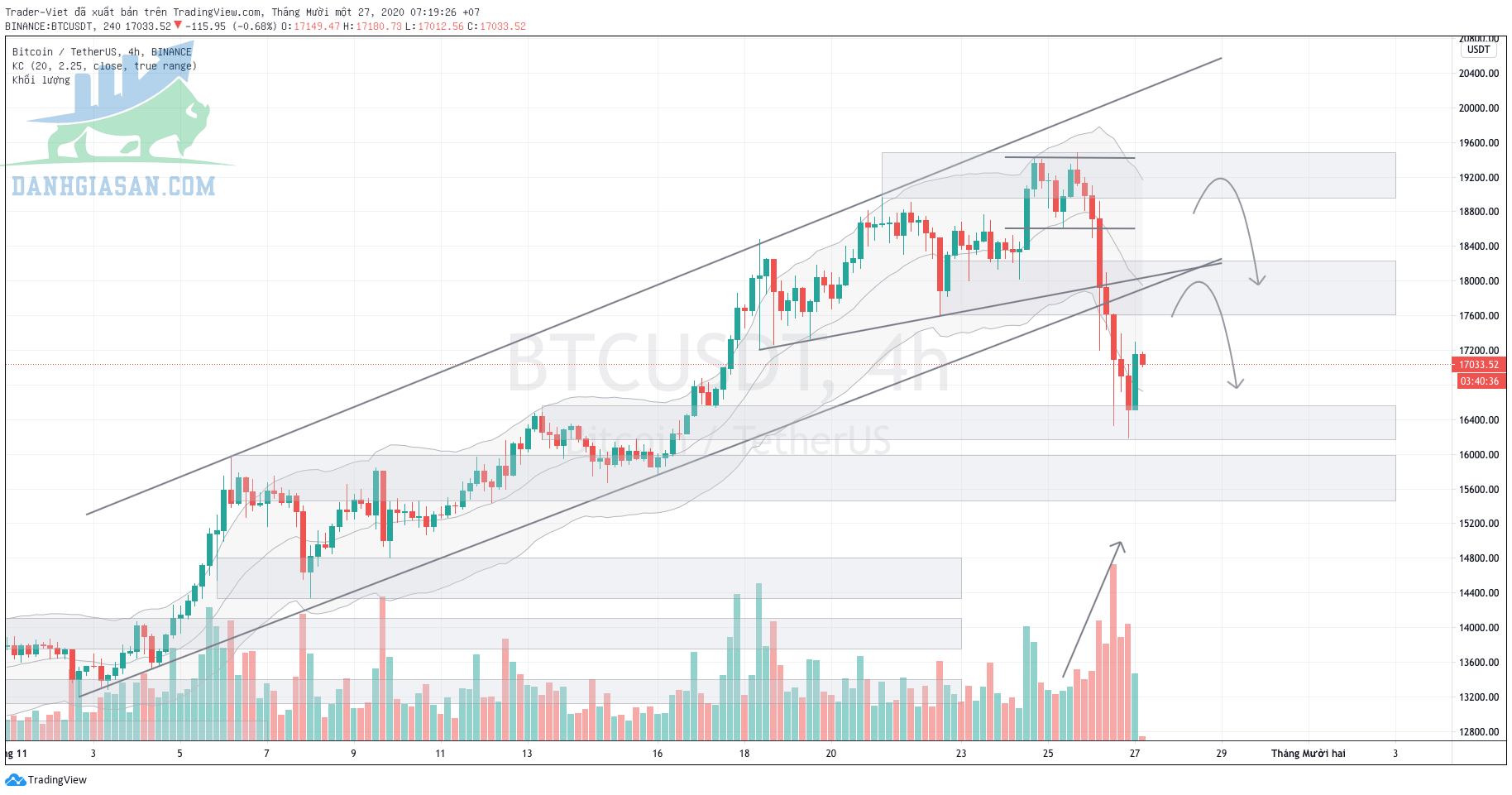The height and width of the screenshot is (795, 1512).
Task: Click the current price label 17033.52
Action: pyautogui.click(x=1479, y=365)
